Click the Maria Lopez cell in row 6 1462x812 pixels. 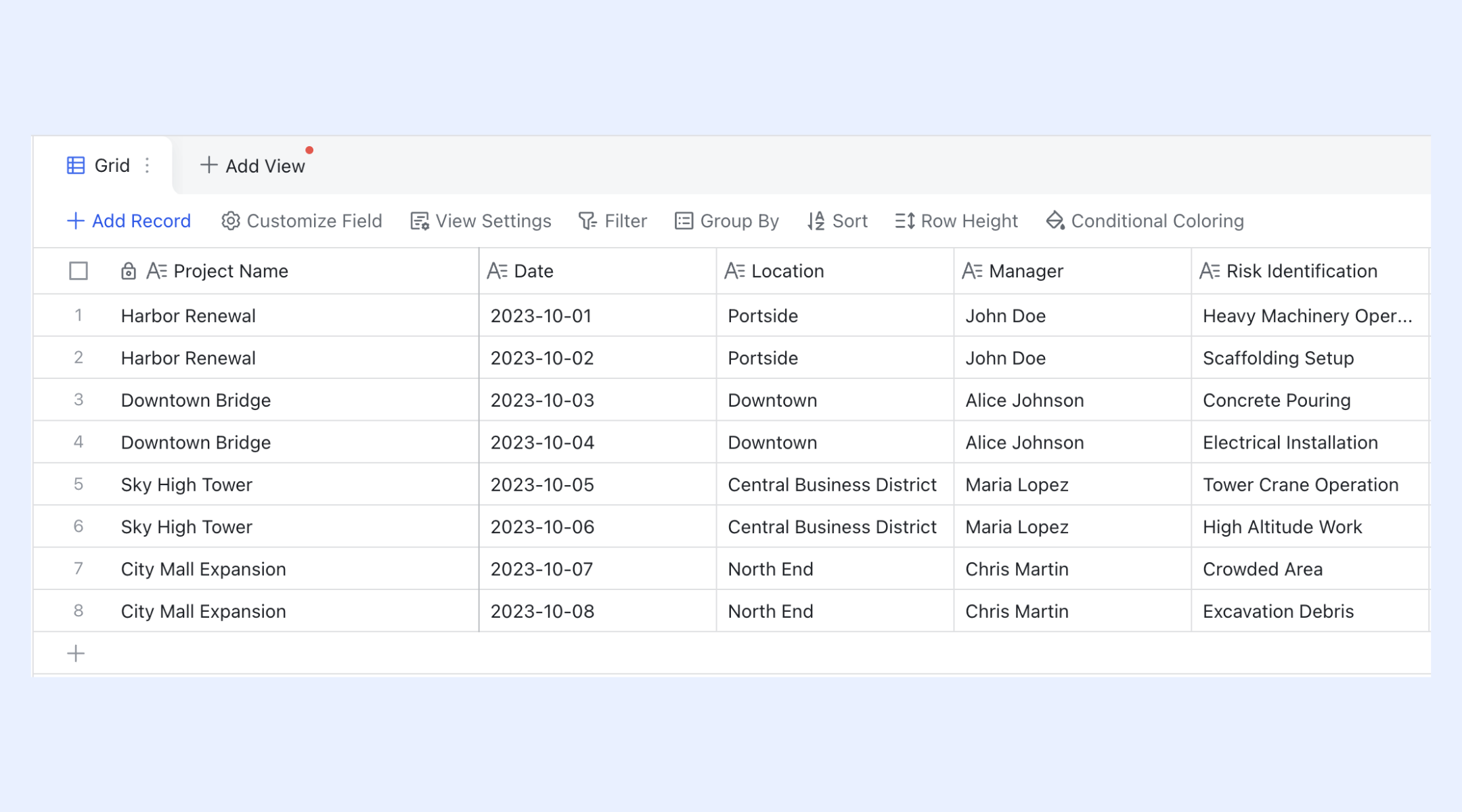pyautogui.click(x=1073, y=526)
